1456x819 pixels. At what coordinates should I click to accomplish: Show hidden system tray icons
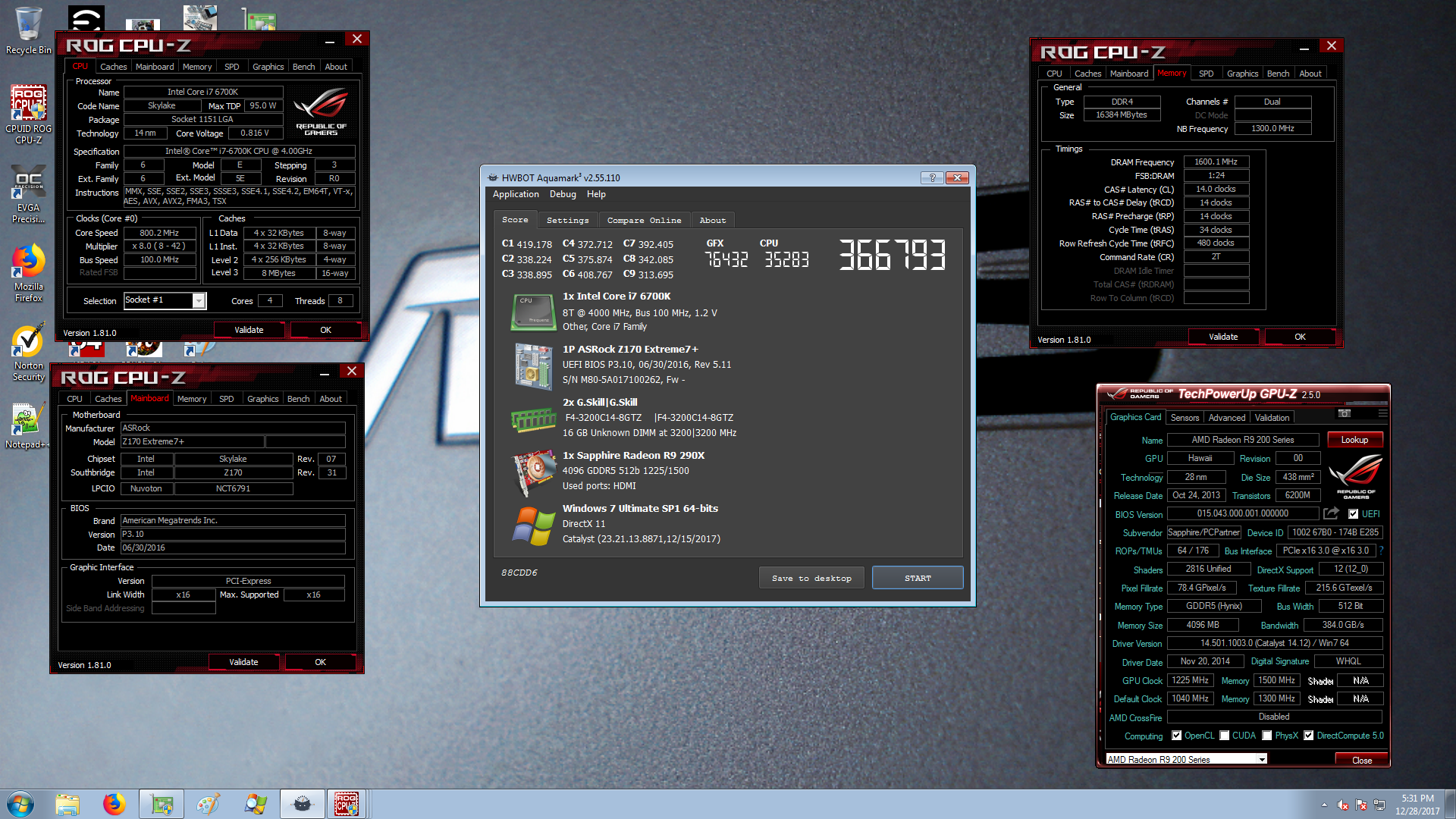[1324, 805]
